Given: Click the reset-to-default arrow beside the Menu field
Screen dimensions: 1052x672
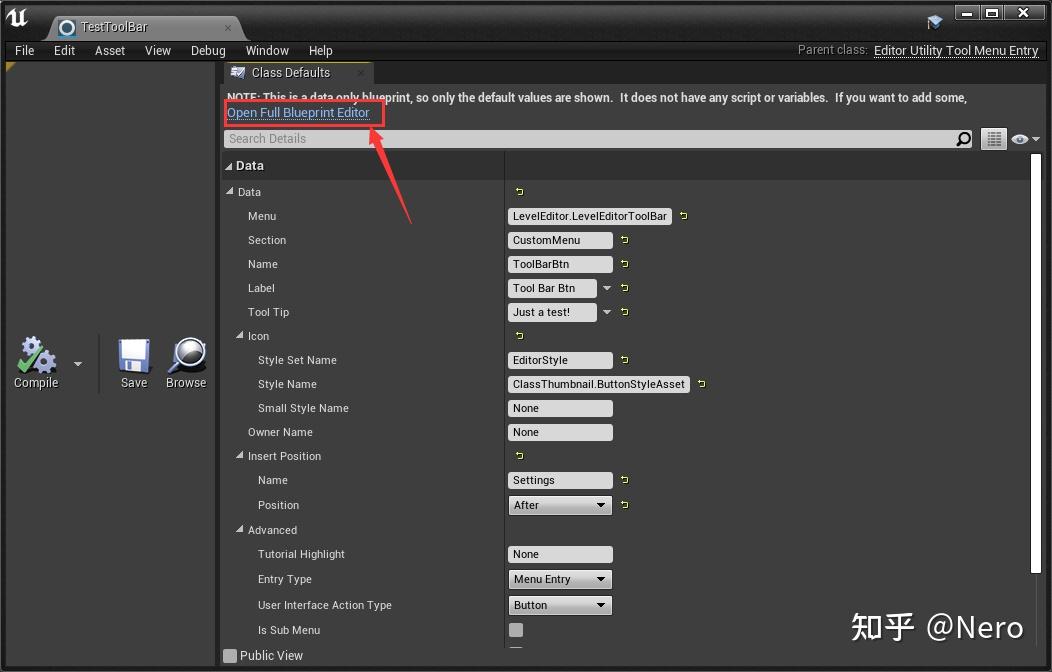Looking at the screenshot, I should pyautogui.click(x=683, y=216).
